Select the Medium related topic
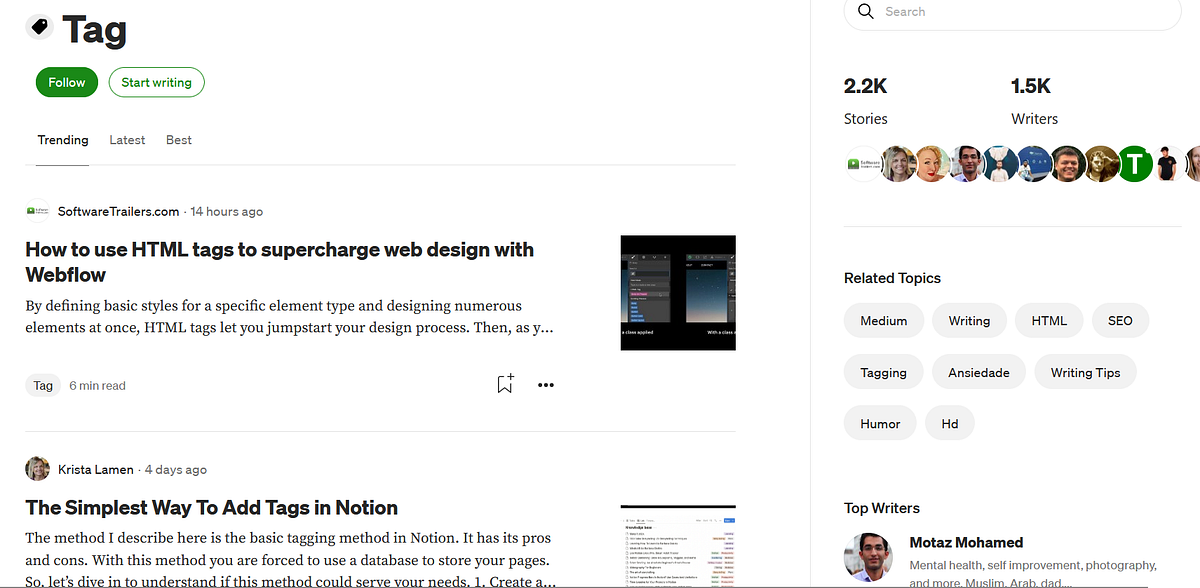 click(x=884, y=321)
